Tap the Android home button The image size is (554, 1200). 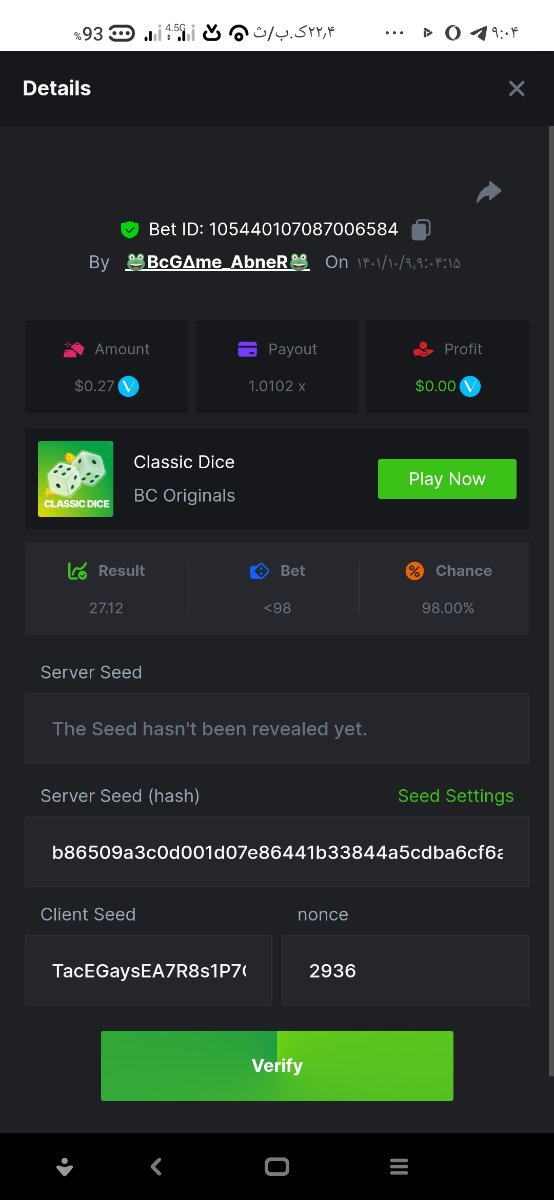click(277, 1166)
